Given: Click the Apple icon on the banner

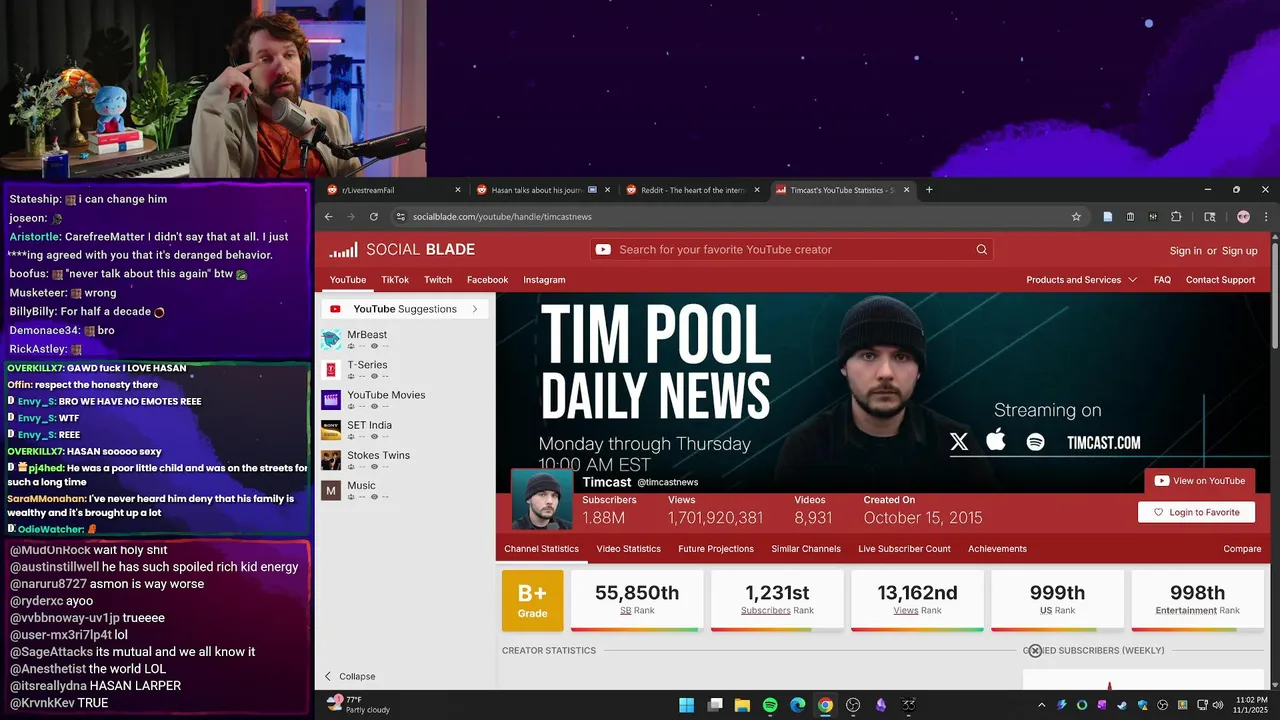Looking at the screenshot, I should [996, 441].
